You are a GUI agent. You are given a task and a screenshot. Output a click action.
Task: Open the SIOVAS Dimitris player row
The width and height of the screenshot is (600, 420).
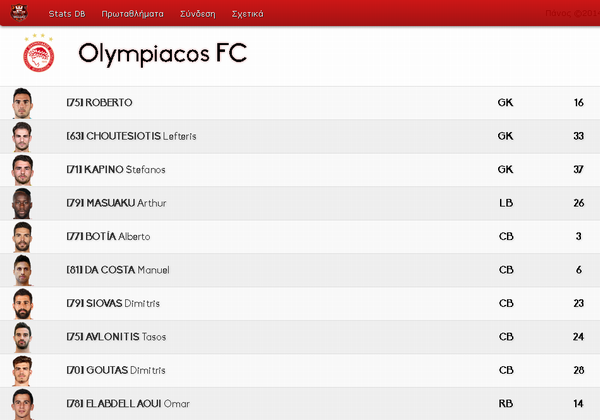point(300,304)
